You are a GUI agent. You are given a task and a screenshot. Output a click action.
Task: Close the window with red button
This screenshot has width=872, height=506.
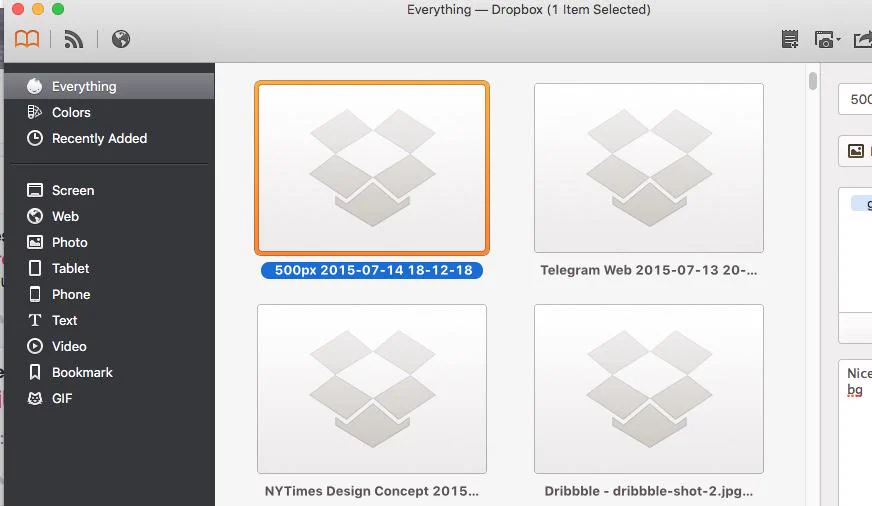point(18,9)
